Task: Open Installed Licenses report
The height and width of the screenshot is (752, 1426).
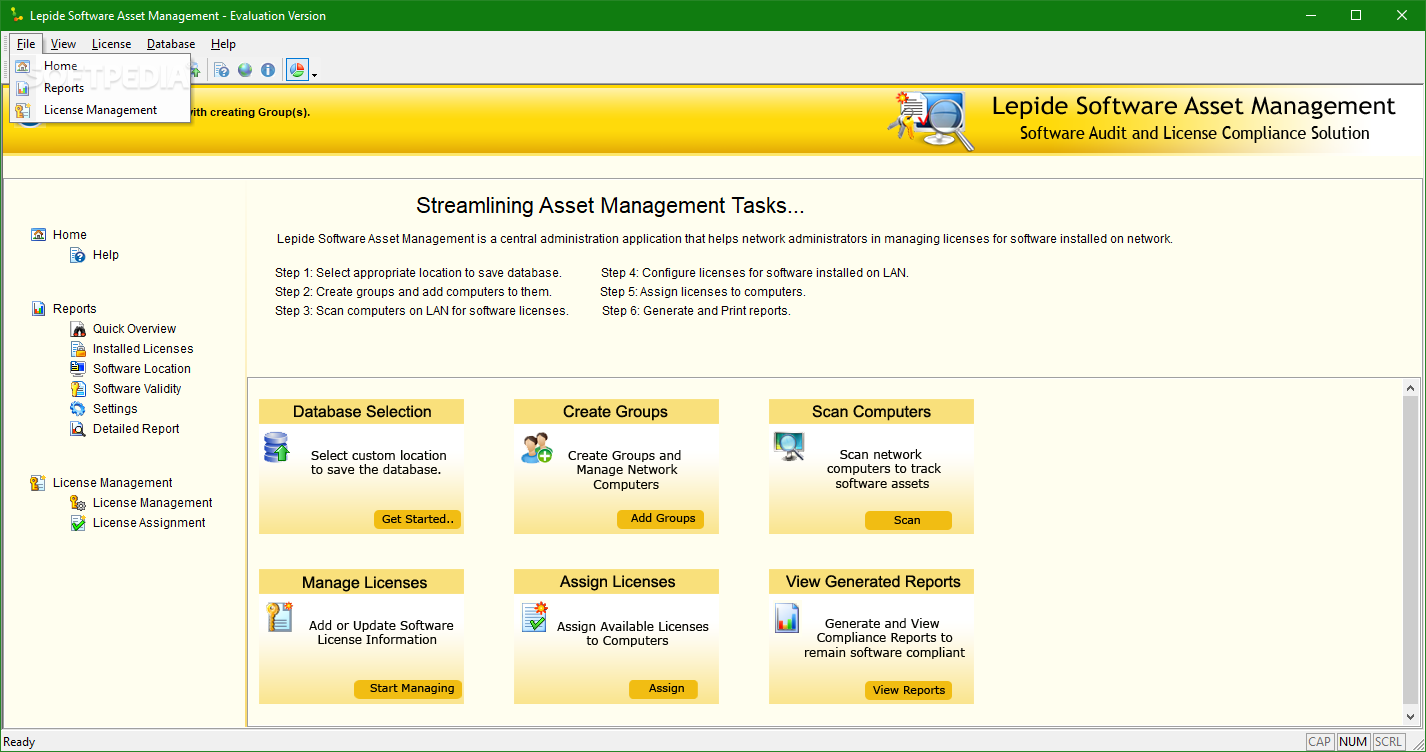Action: 143,349
